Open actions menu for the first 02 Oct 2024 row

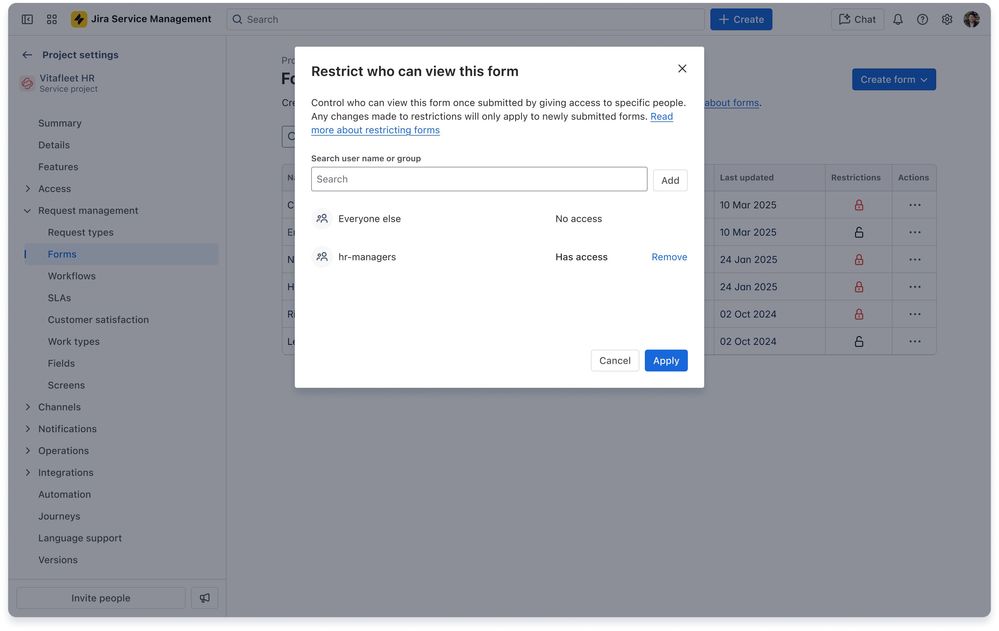coord(914,314)
